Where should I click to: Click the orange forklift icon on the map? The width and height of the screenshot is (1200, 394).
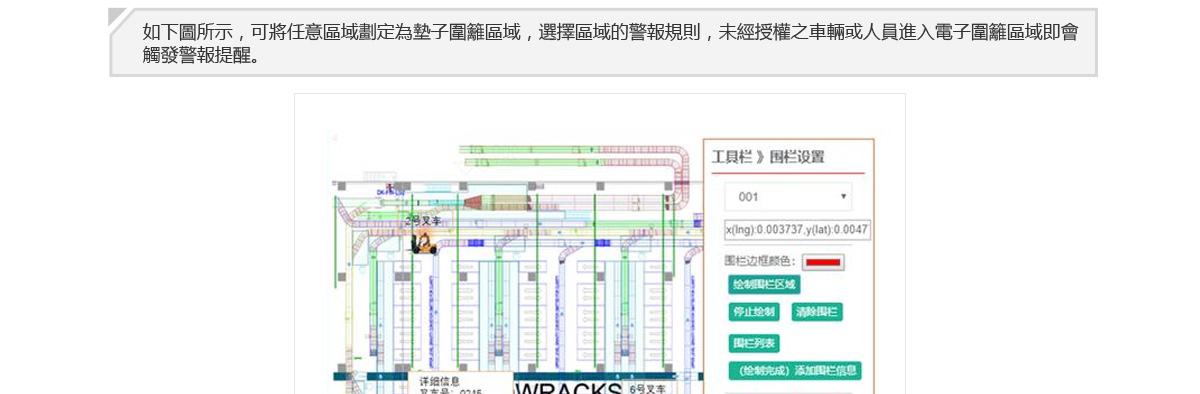click(424, 242)
